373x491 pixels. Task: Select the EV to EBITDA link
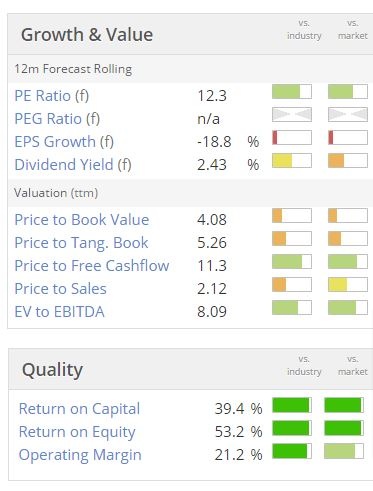(x=59, y=312)
